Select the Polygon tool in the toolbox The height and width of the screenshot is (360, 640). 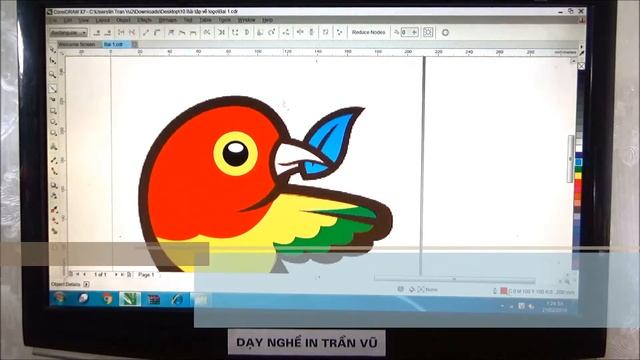53,133
